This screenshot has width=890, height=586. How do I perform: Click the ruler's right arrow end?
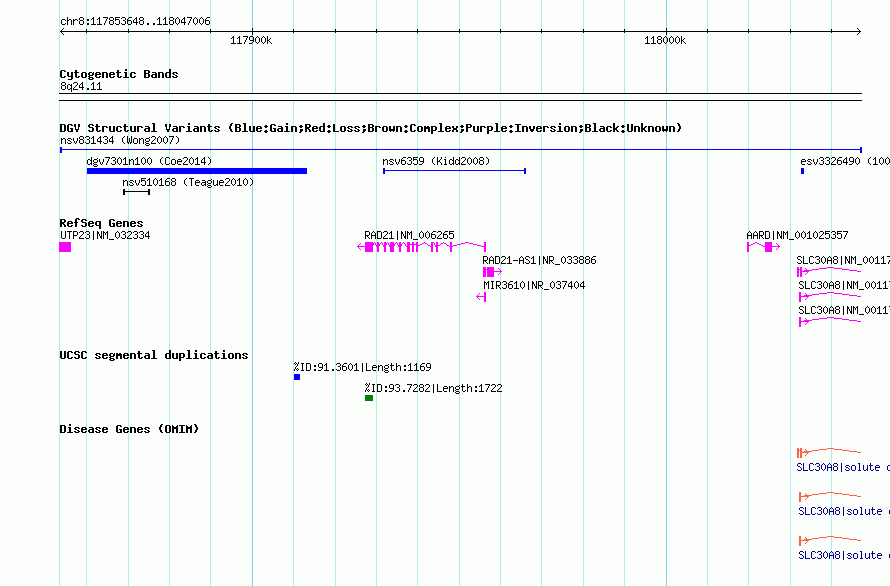859,32
